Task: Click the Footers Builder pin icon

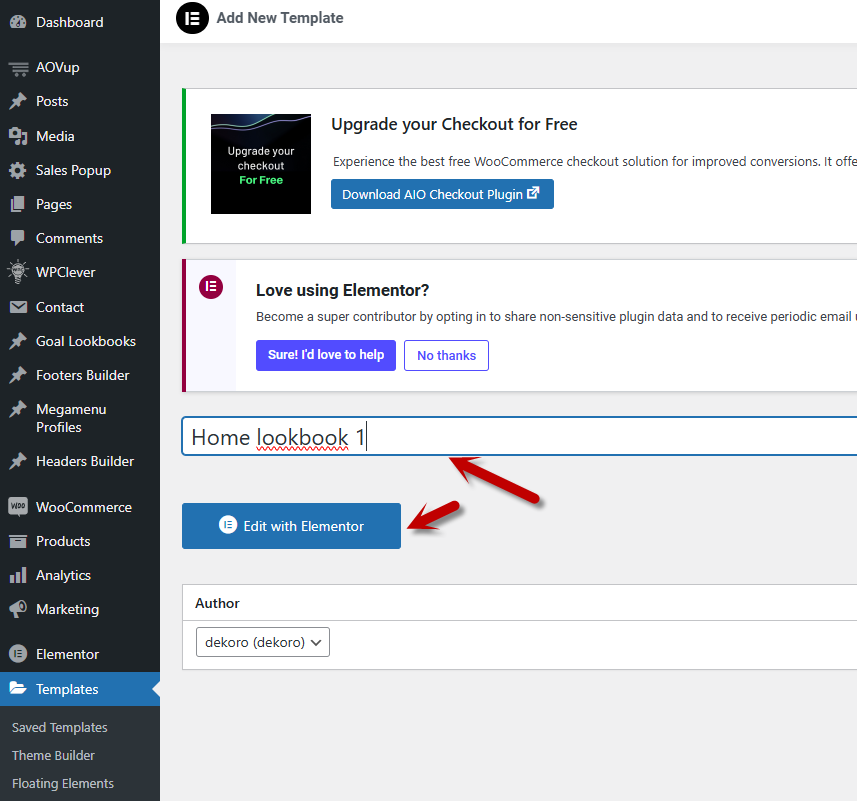Action: 18,375
